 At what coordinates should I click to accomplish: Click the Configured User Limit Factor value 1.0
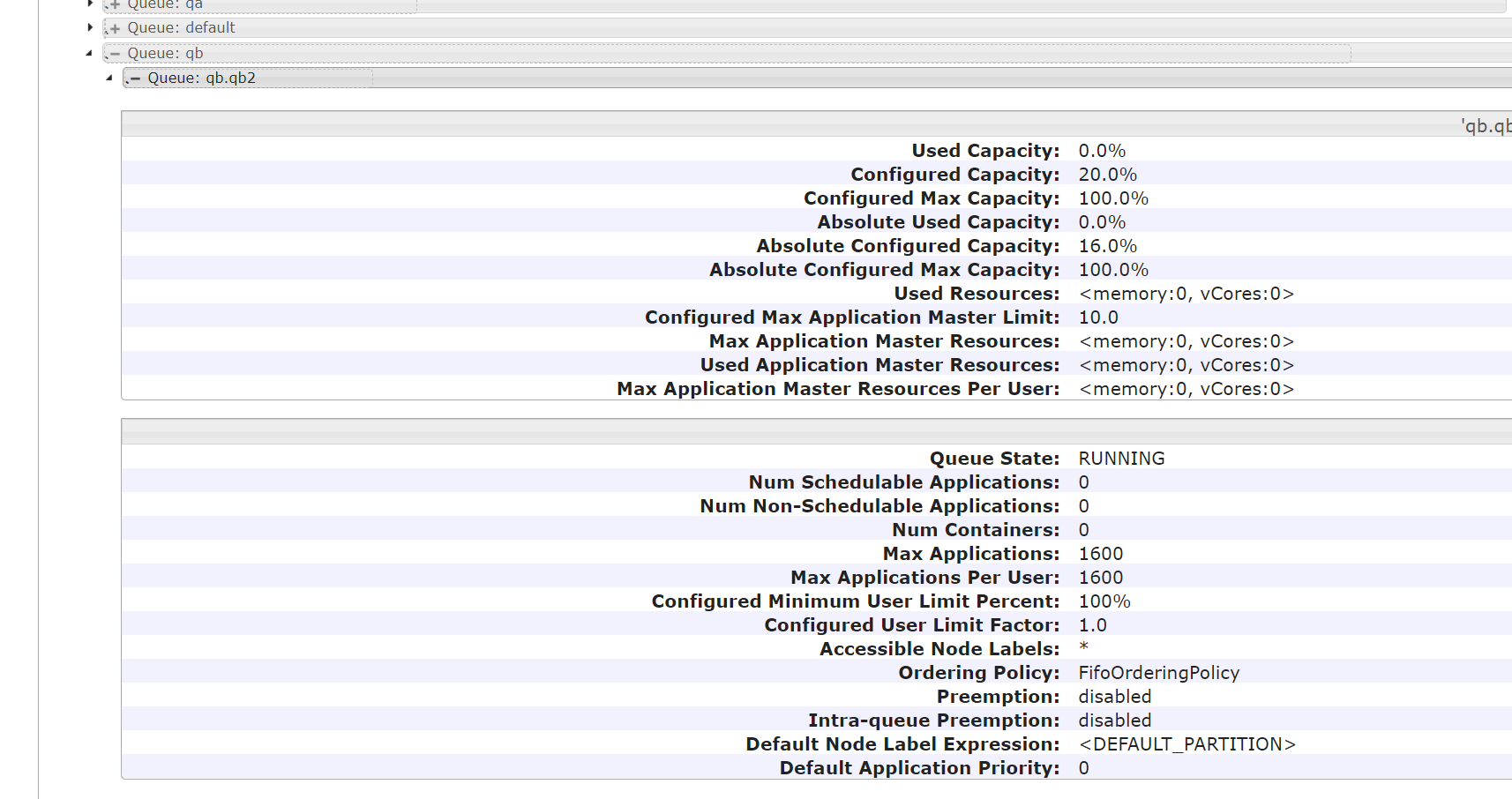1092,625
